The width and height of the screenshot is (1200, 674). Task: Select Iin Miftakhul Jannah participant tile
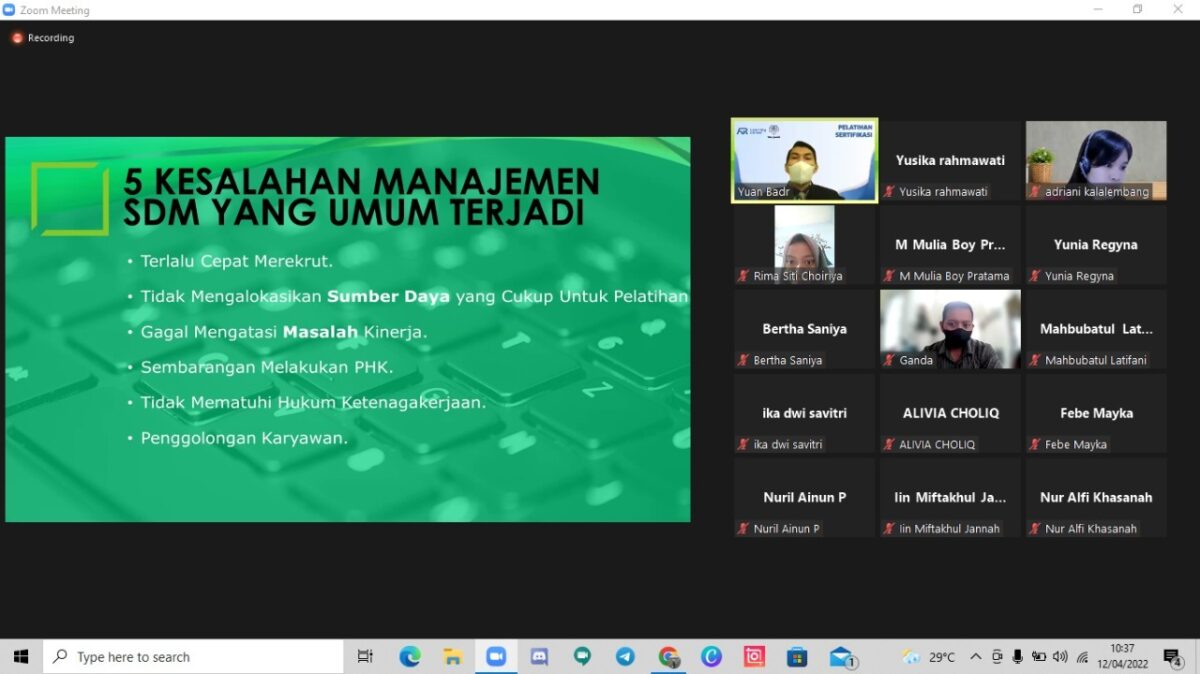coord(950,497)
